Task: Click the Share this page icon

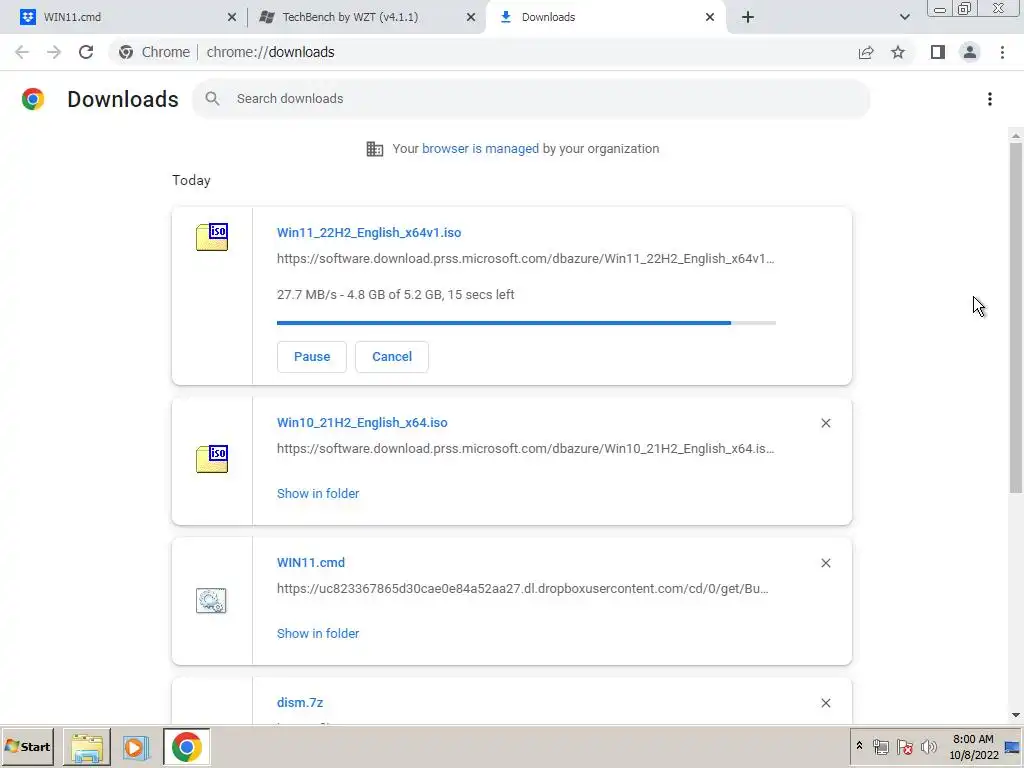Action: (866, 52)
